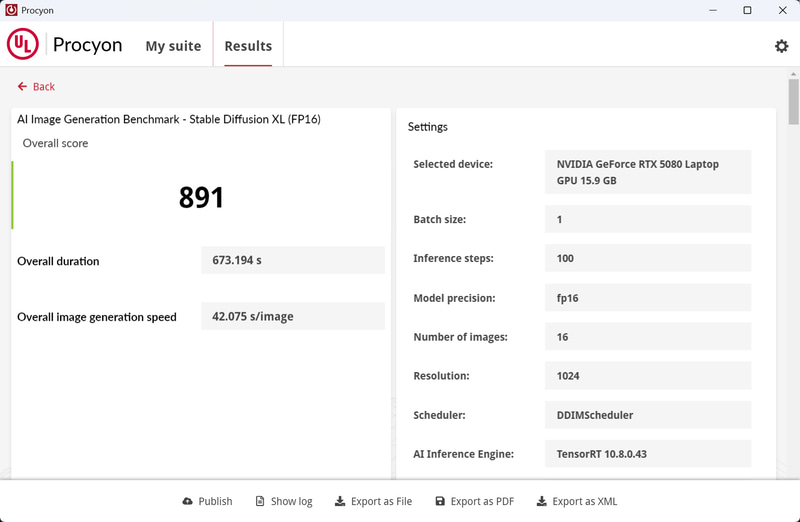Click the Export as PDF save icon
The height and width of the screenshot is (522, 800).
pos(440,501)
